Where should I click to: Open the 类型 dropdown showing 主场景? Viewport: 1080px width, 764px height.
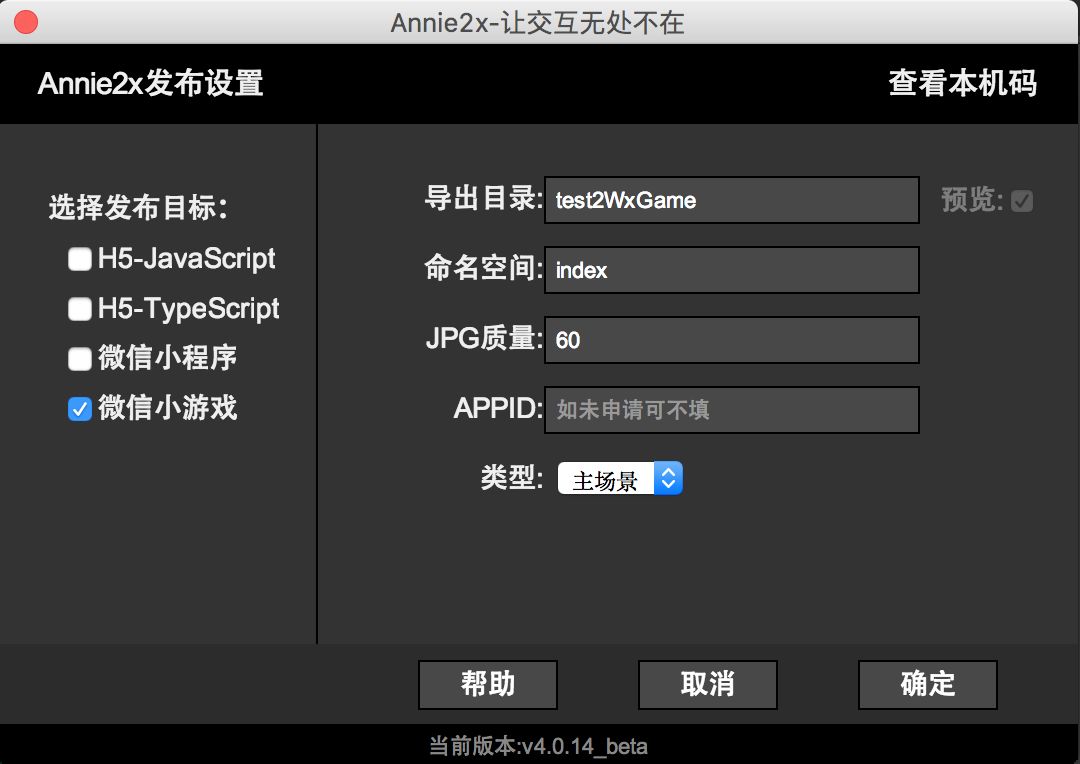tap(620, 478)
